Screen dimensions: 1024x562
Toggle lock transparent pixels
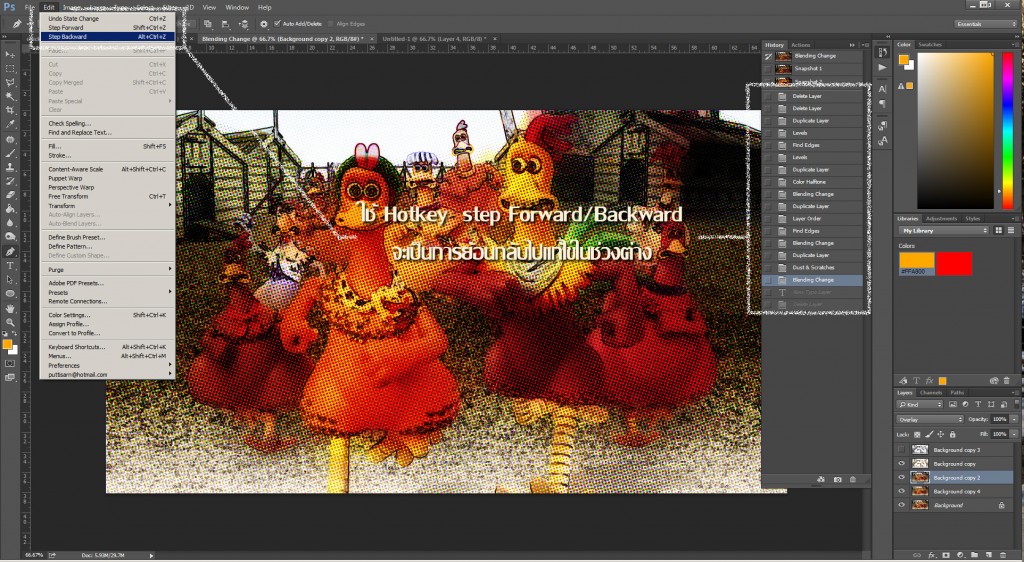pos(917,434)
